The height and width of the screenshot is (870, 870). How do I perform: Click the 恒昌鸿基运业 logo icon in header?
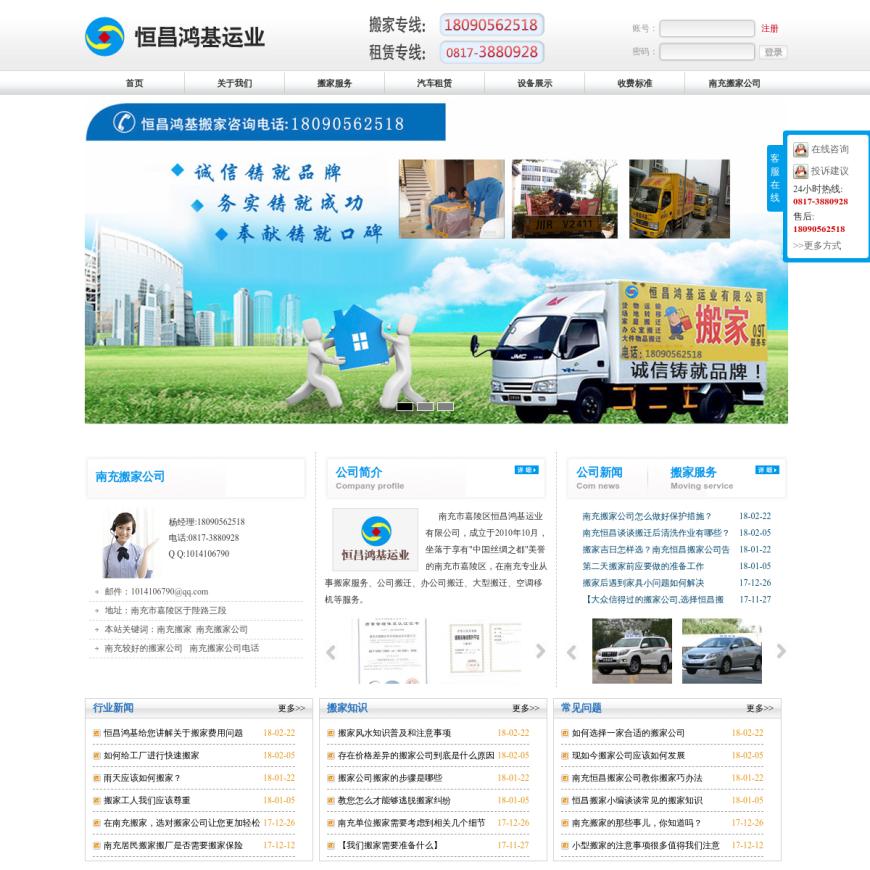pyautogui.click(x=105, y=37)
